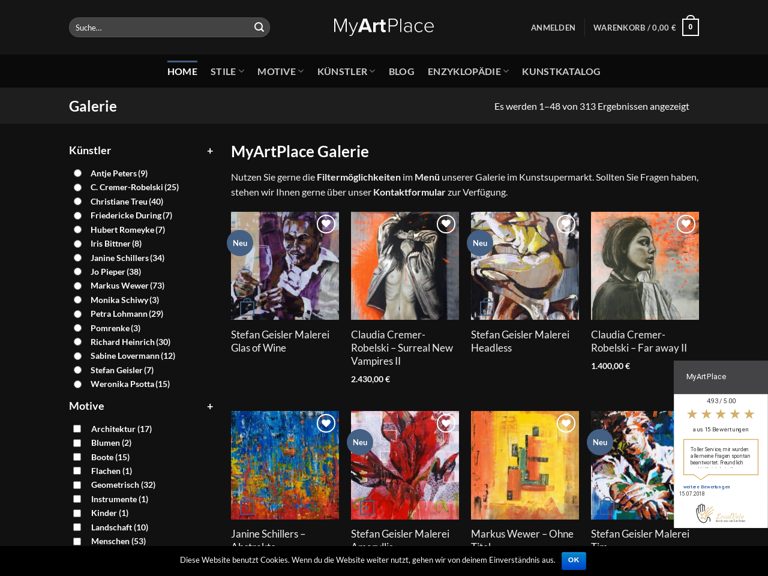The height and width of the screenshot is (576, 768).
Task: Enable the Architektur motive checkbox
Action: pyautogui.click(x=77, y=429)
